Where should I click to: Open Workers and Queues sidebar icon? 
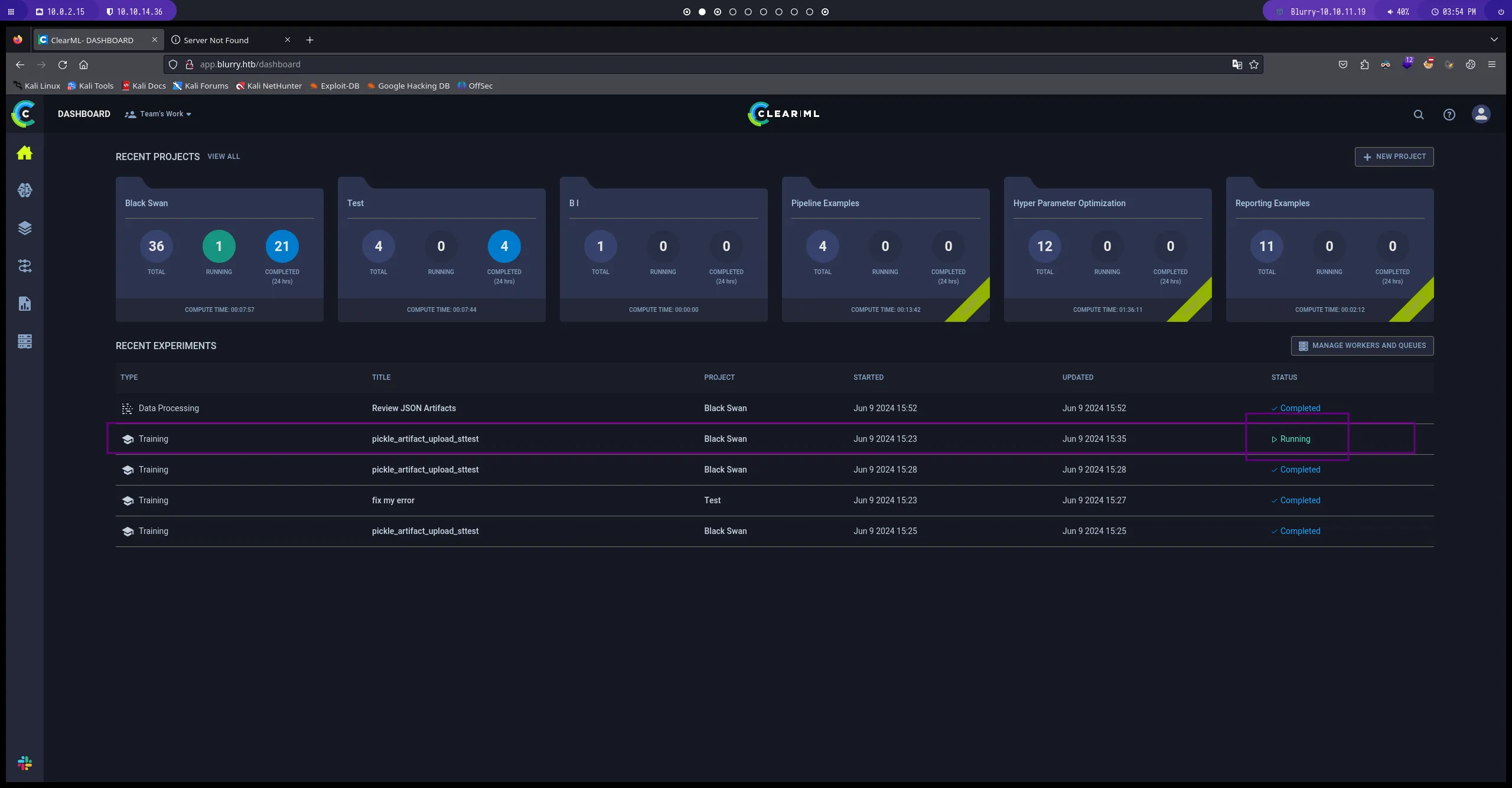click(24, 341)
